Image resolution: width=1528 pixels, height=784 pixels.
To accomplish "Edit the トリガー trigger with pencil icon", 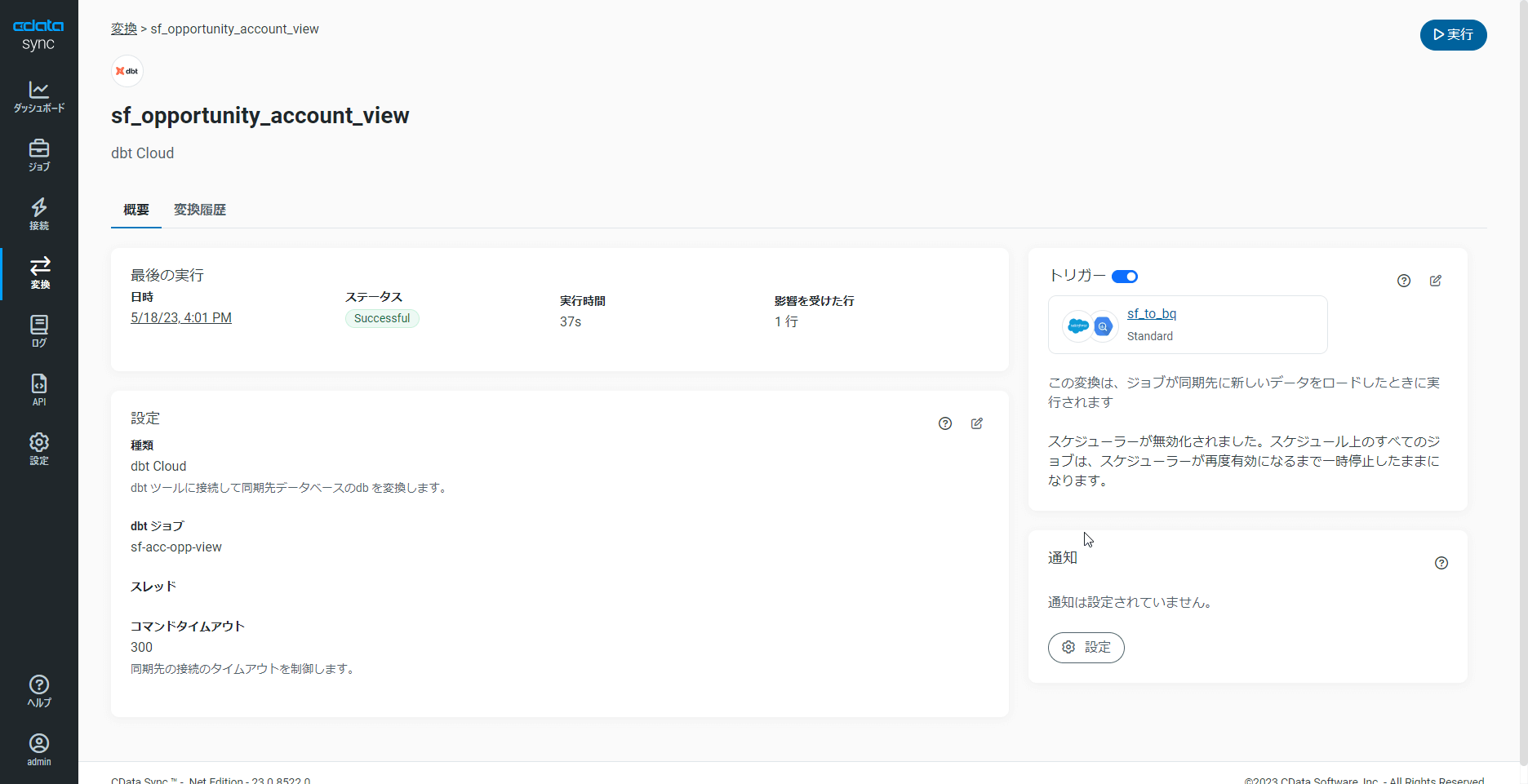I will (1436, 281).
